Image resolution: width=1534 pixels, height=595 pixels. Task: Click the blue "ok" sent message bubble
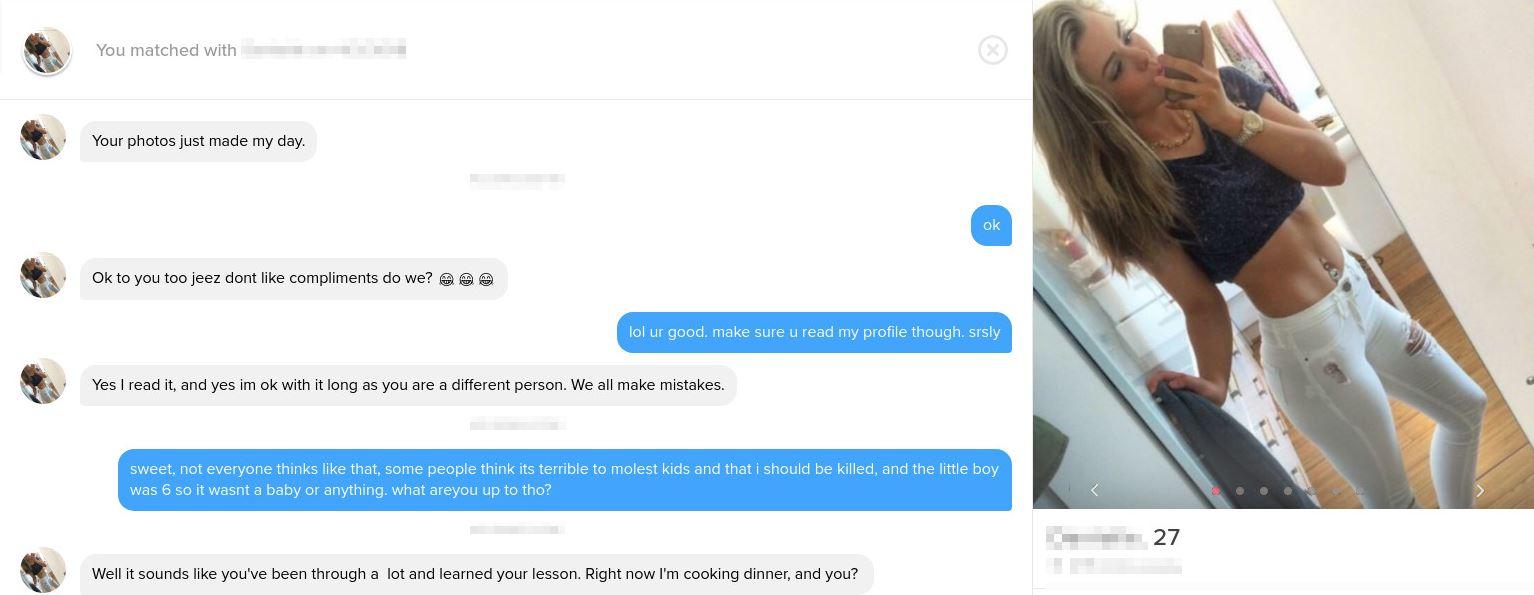991,225
